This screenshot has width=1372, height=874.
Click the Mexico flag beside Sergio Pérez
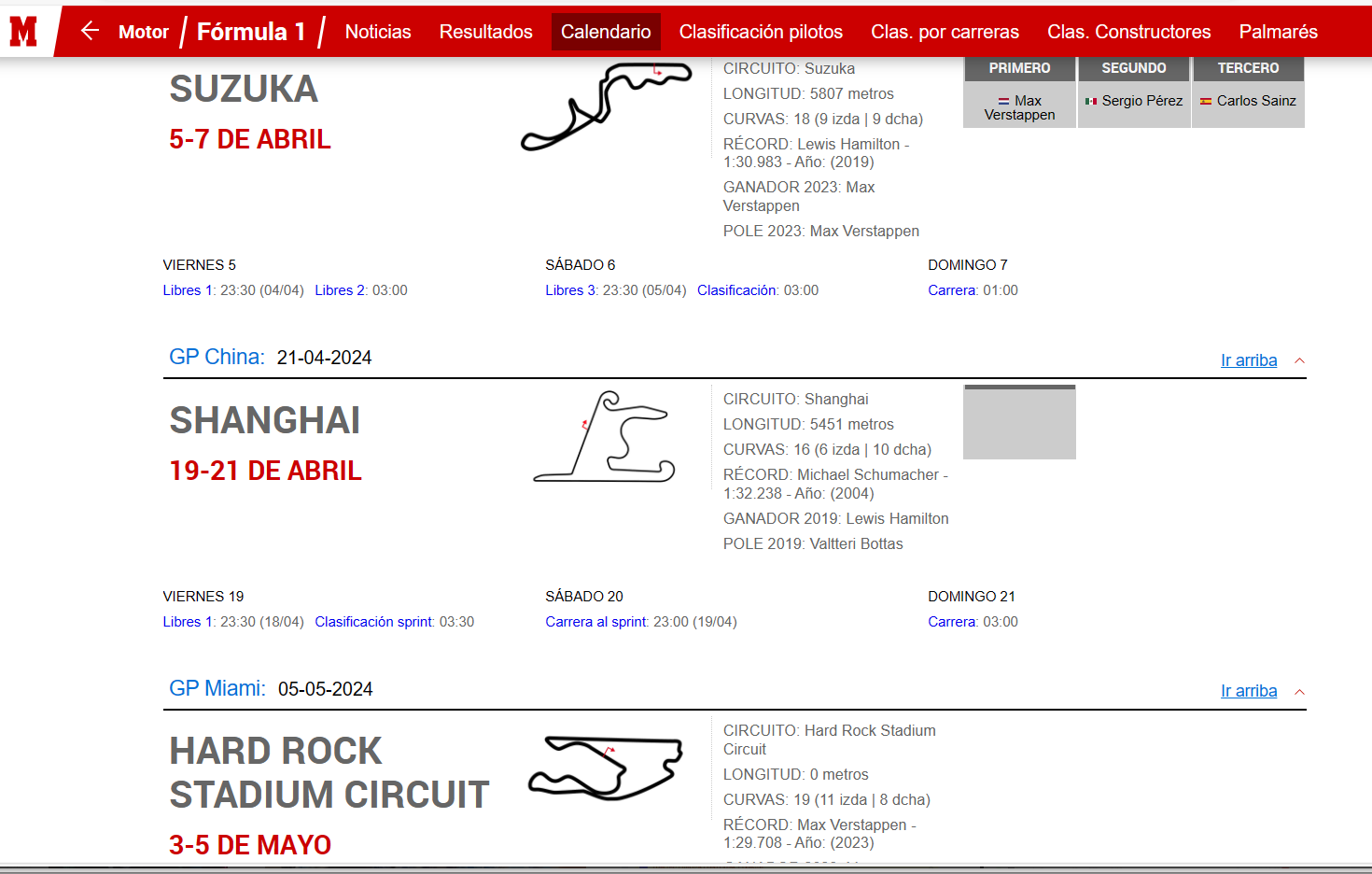click(1091, 101)
